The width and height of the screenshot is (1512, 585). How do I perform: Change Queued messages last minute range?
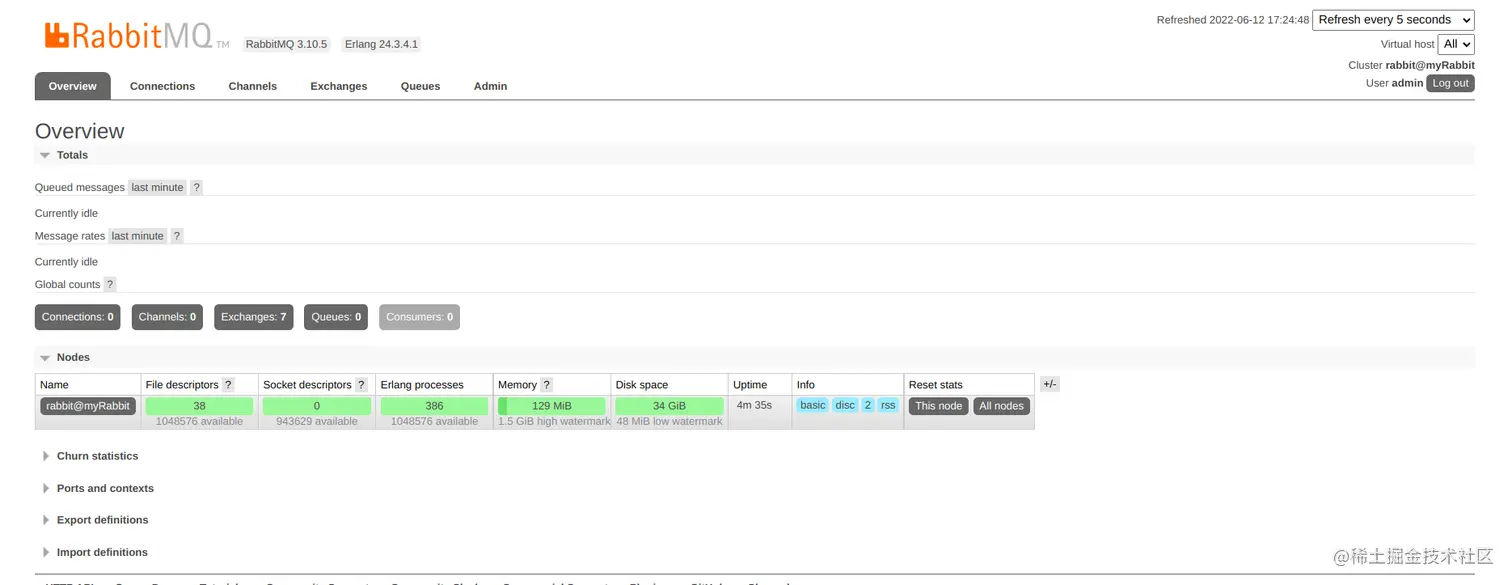[158, 188]
